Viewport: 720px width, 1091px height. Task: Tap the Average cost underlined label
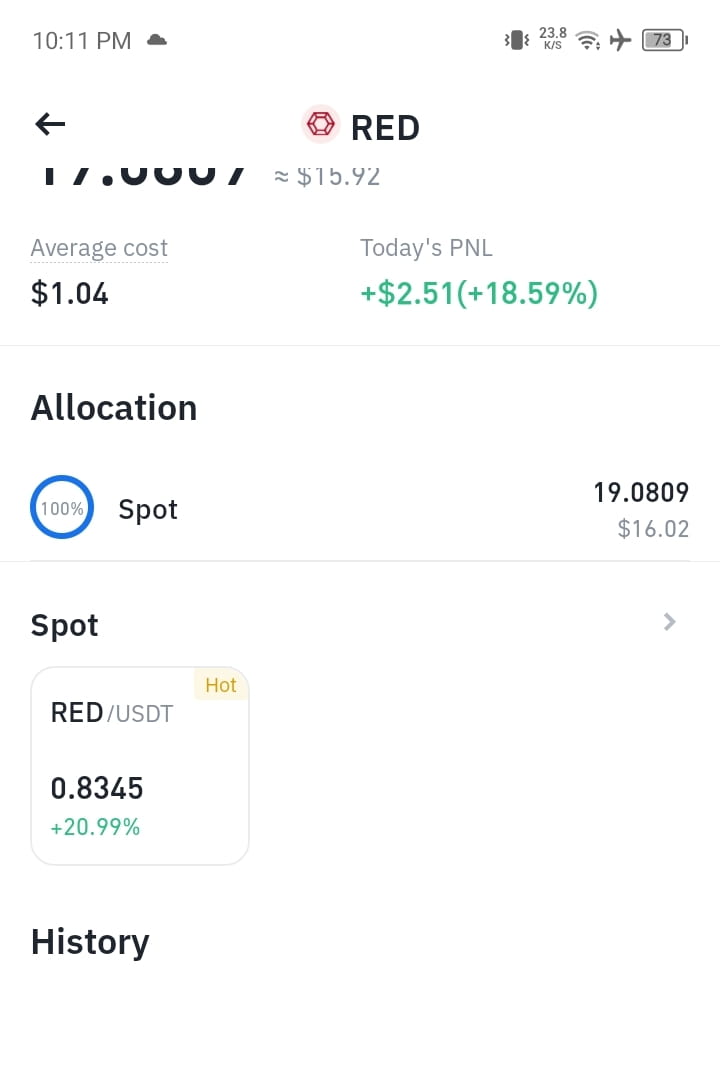tap(99, 248)
